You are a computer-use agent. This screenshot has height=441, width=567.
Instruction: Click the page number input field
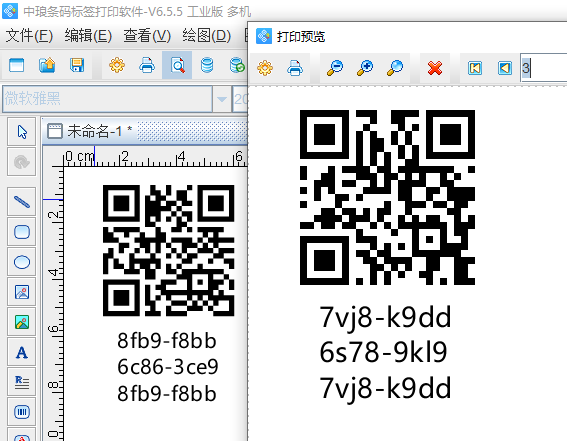pos(543,68)
